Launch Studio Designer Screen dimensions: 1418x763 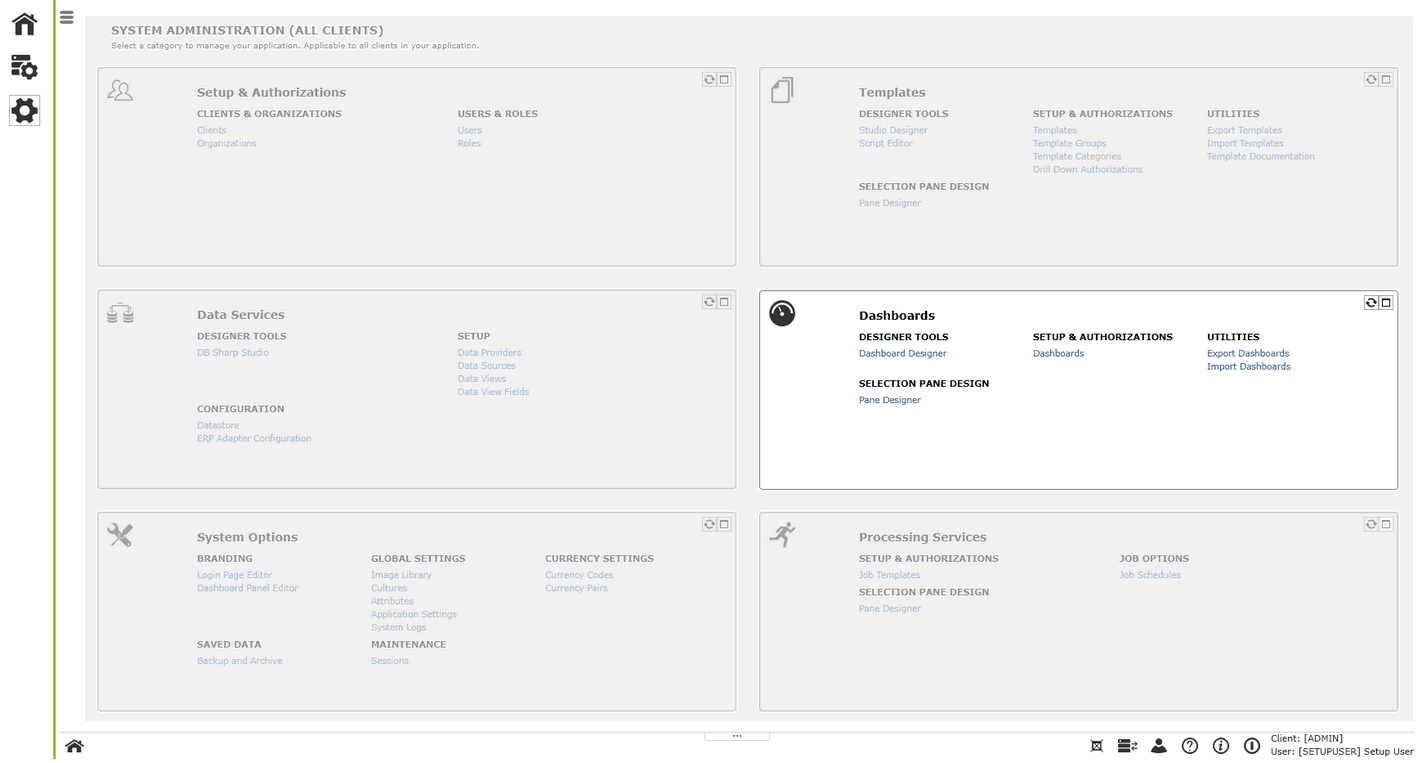(x=893, y=130)
